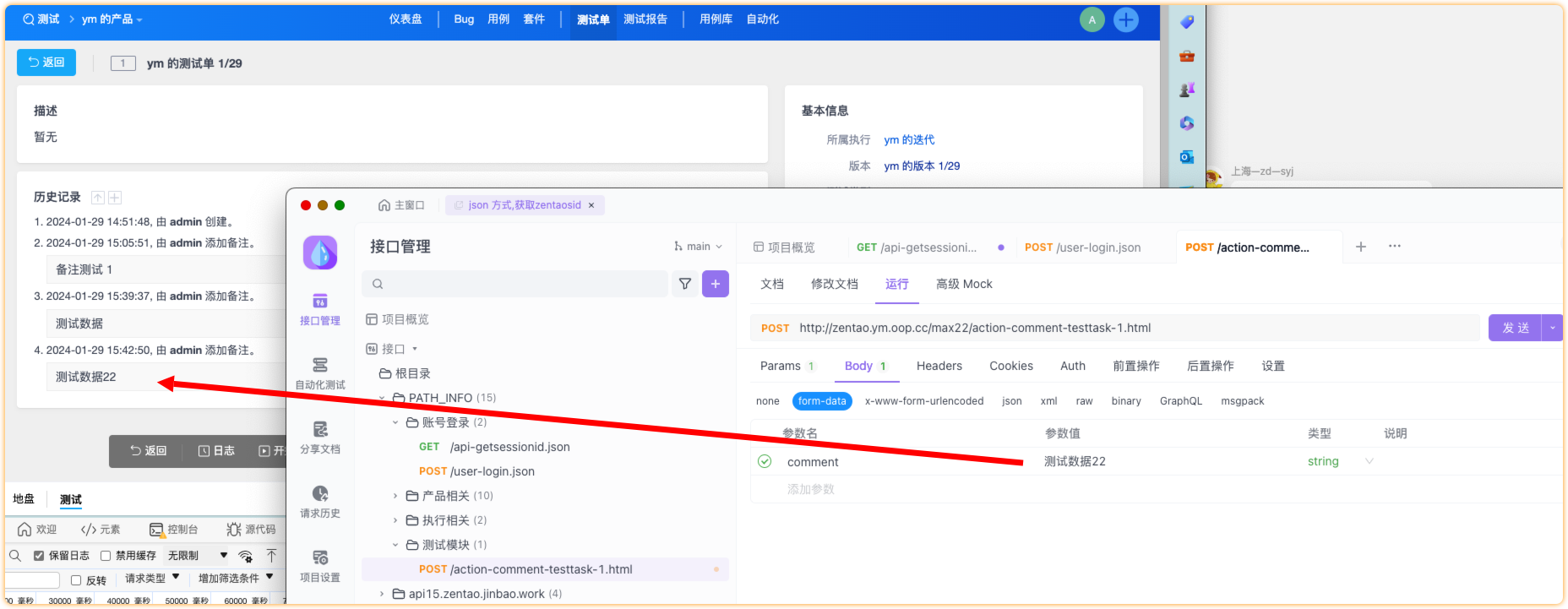Select x-www-form-urlencoded body type
Viewport: 1568px width, 609px height.
click(924, 401)
